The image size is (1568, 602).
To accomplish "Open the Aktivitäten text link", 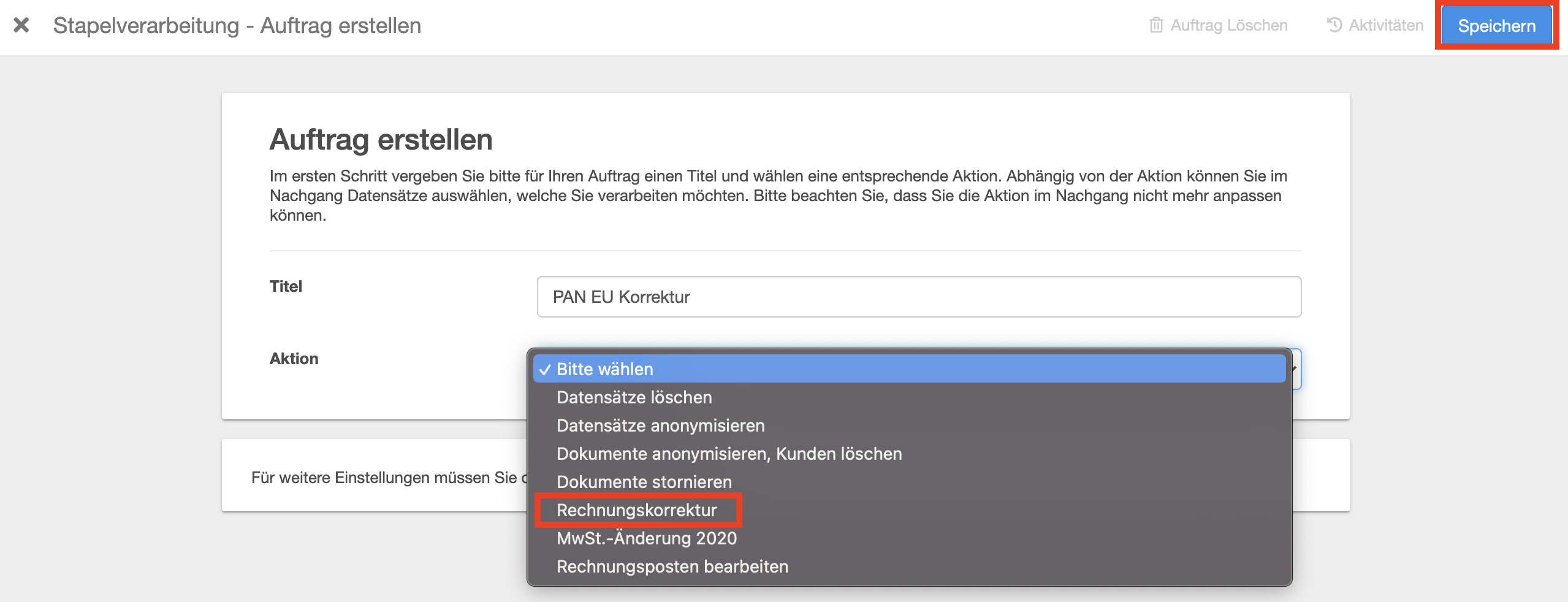I will (1385, 25).
